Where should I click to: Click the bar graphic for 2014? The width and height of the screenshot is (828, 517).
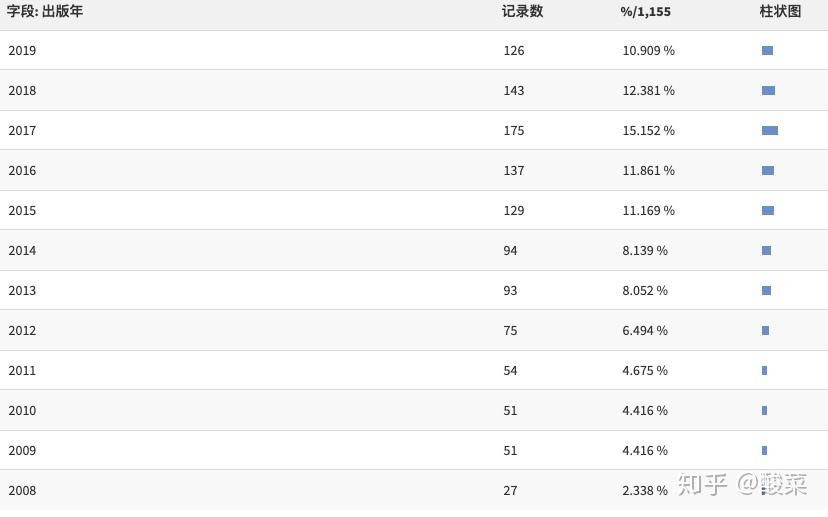coord(766,250)
